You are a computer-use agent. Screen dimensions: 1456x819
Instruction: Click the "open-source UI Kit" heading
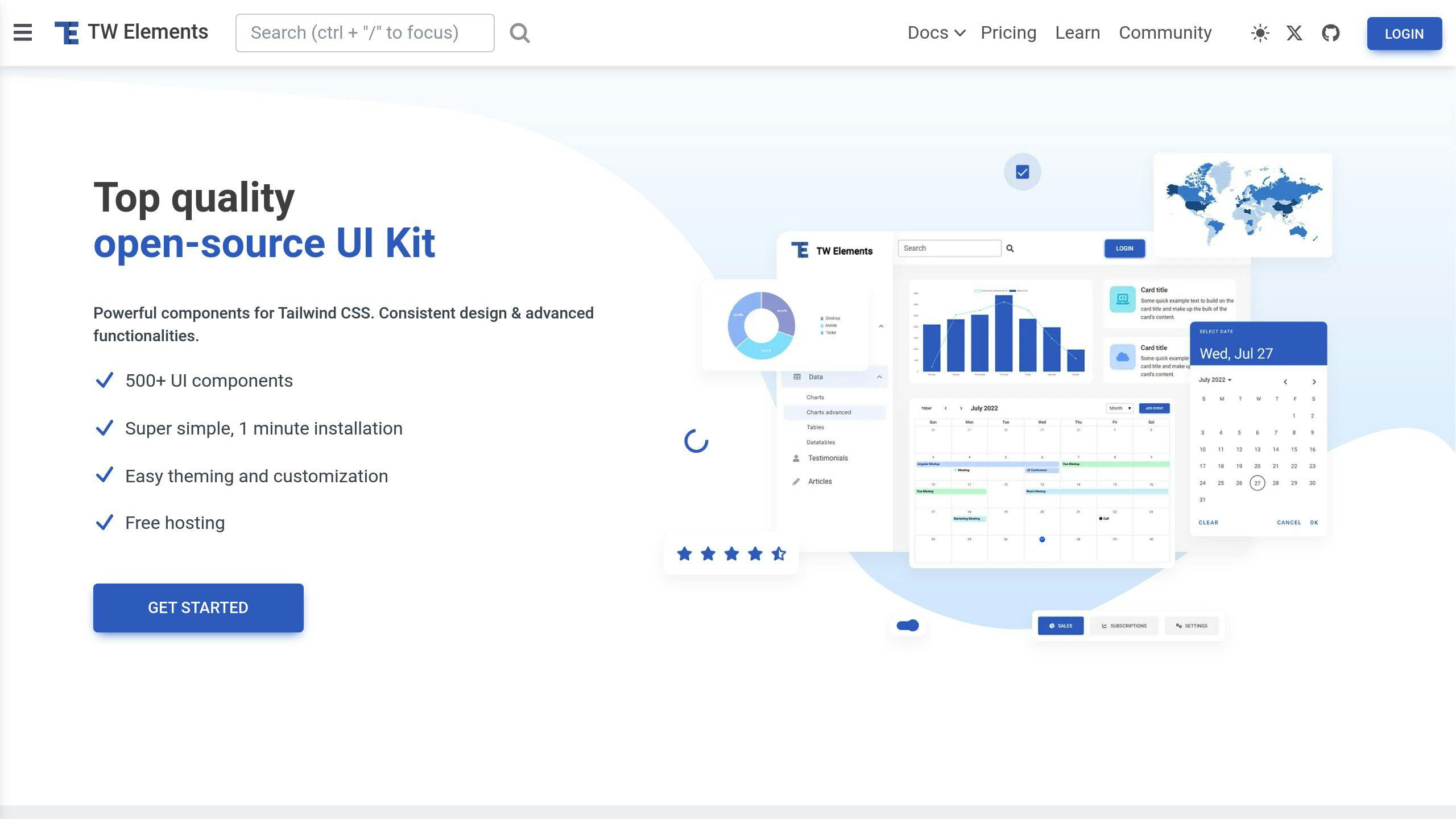[x=264, y=243]
